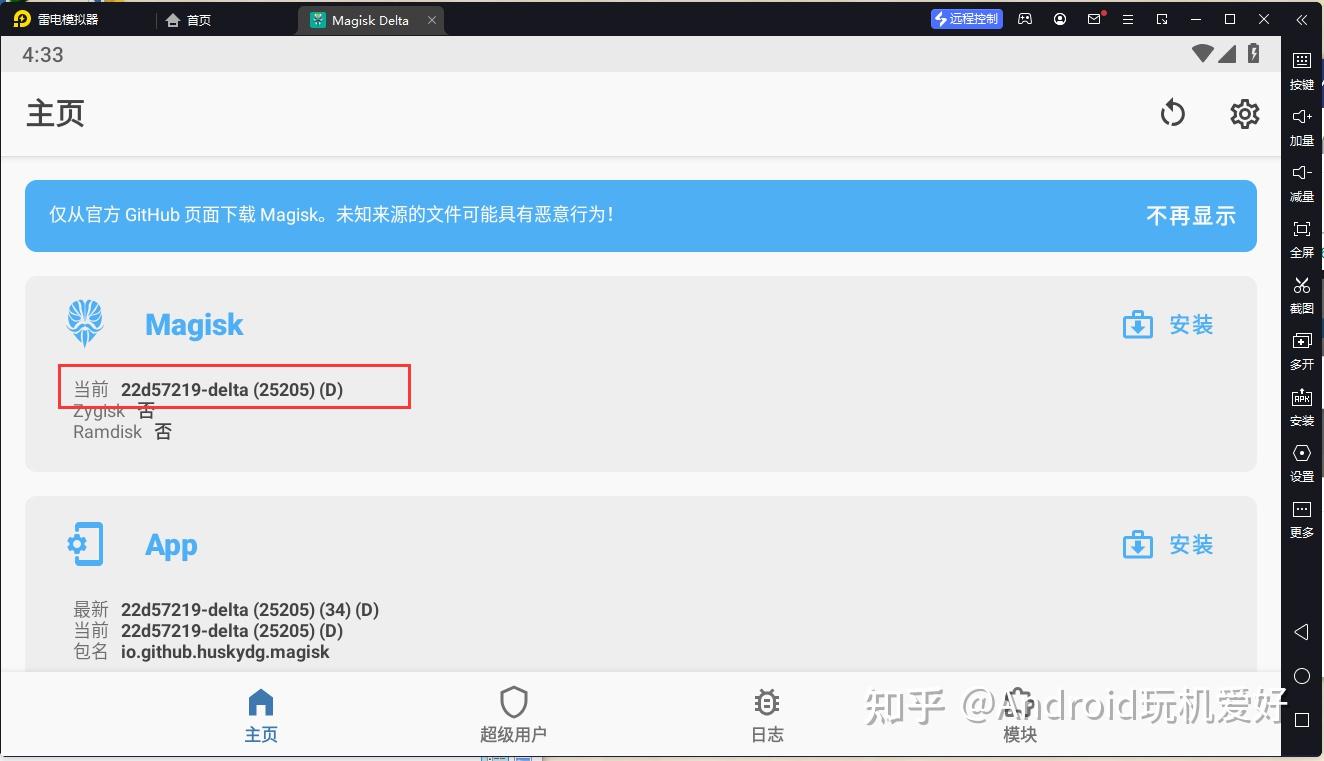Click the Ramdisk 否 status row
Screen dimensions: 1324x761
[123, 432]
